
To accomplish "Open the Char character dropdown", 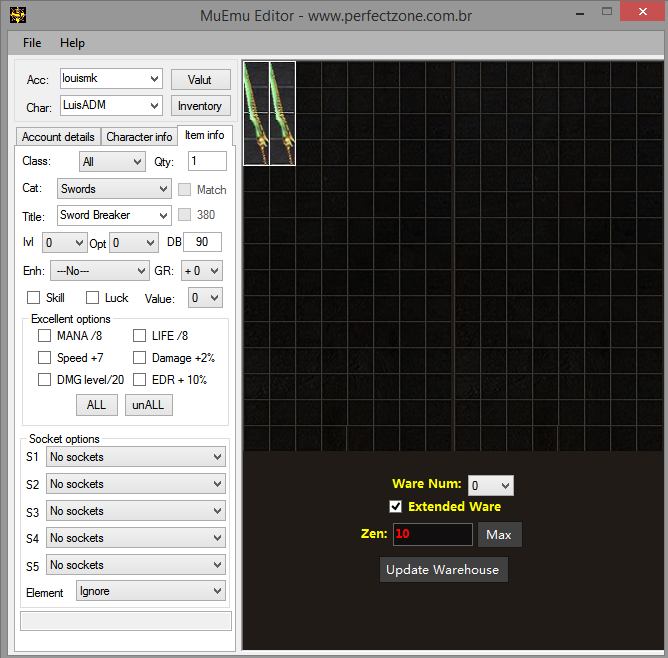I will pyautogui.click(x=111, y=105).
